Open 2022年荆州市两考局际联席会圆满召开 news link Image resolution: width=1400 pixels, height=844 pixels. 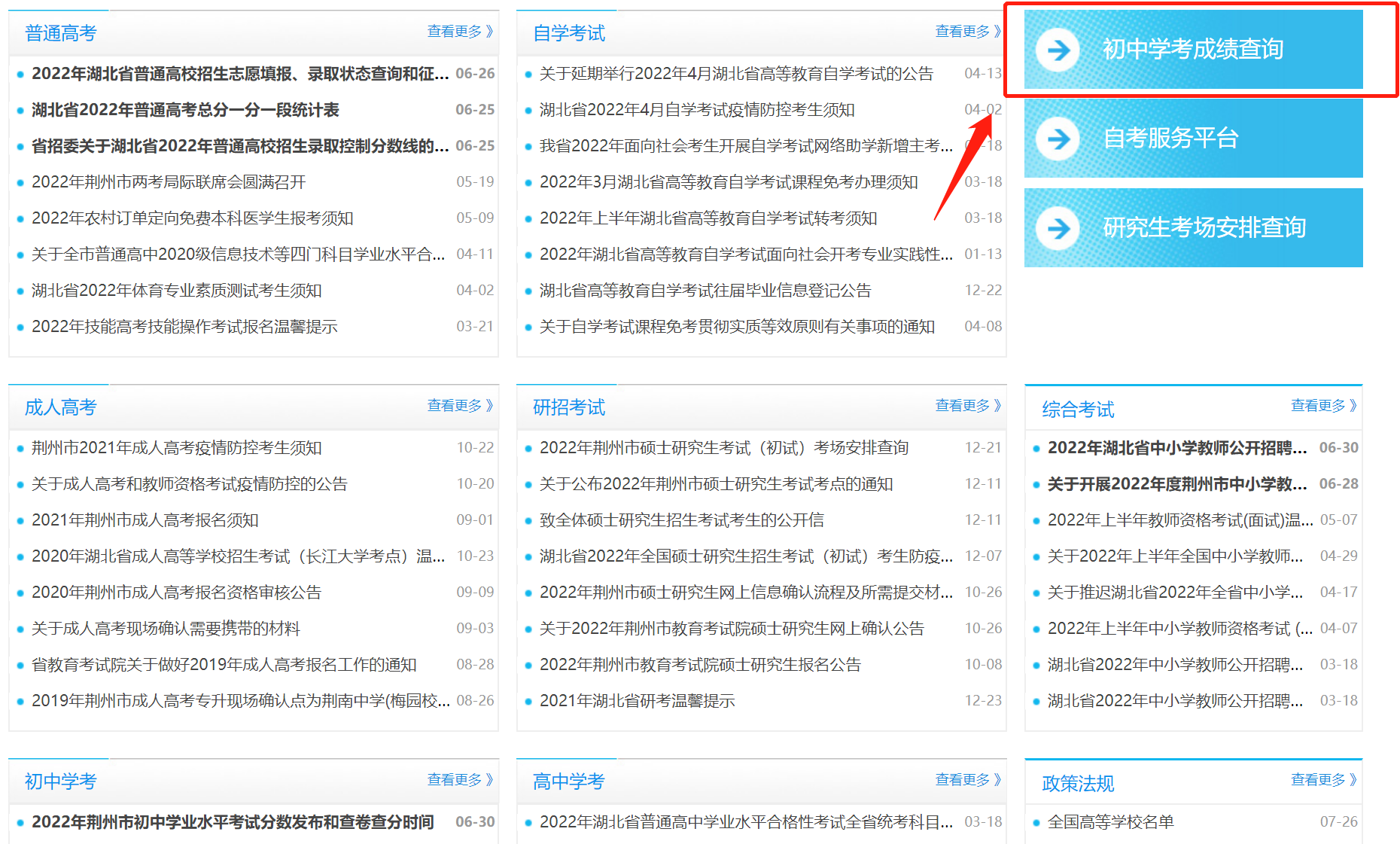coord(169,182)
